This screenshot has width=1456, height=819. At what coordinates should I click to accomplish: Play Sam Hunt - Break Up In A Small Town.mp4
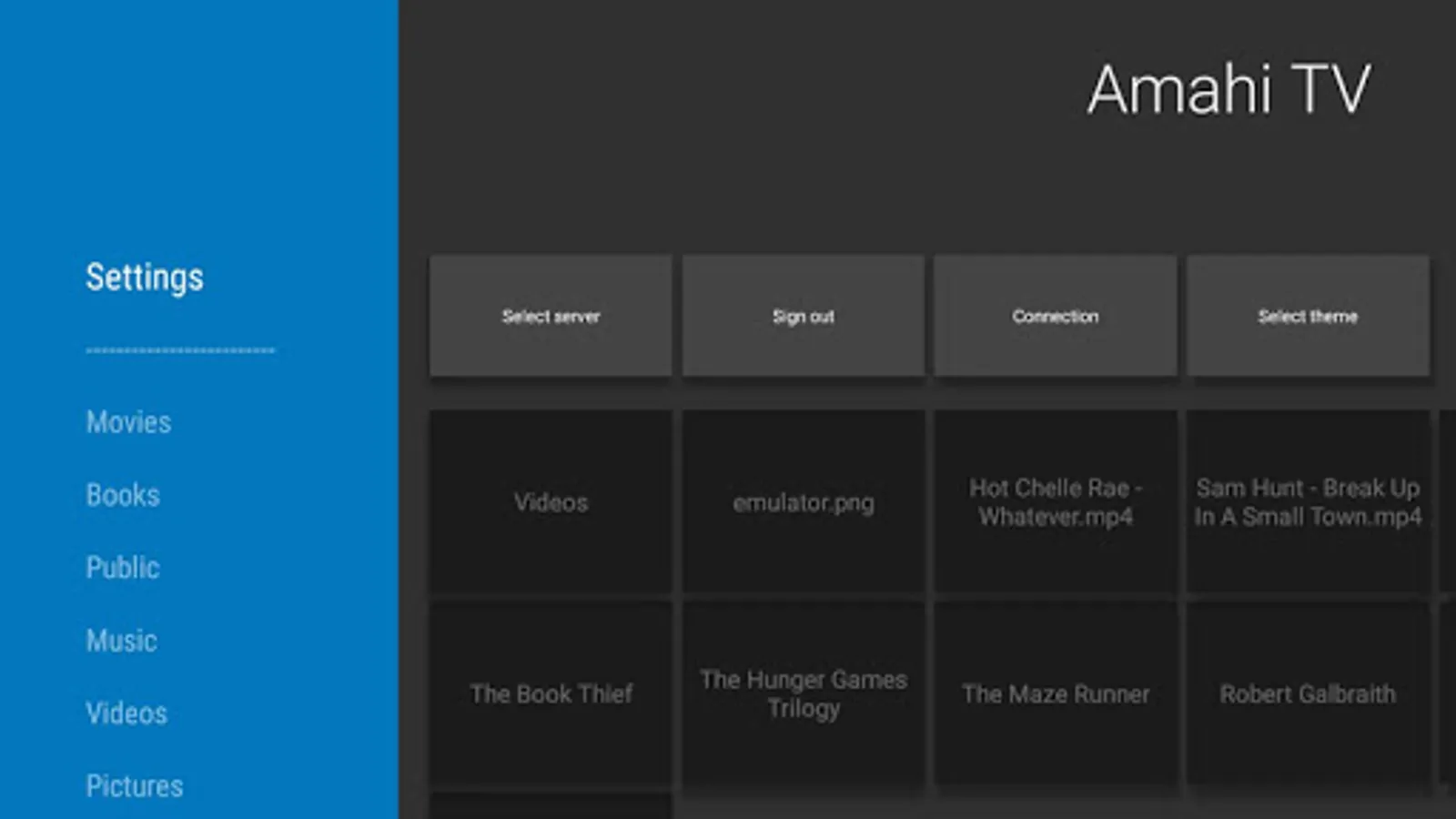[1308, 502]
